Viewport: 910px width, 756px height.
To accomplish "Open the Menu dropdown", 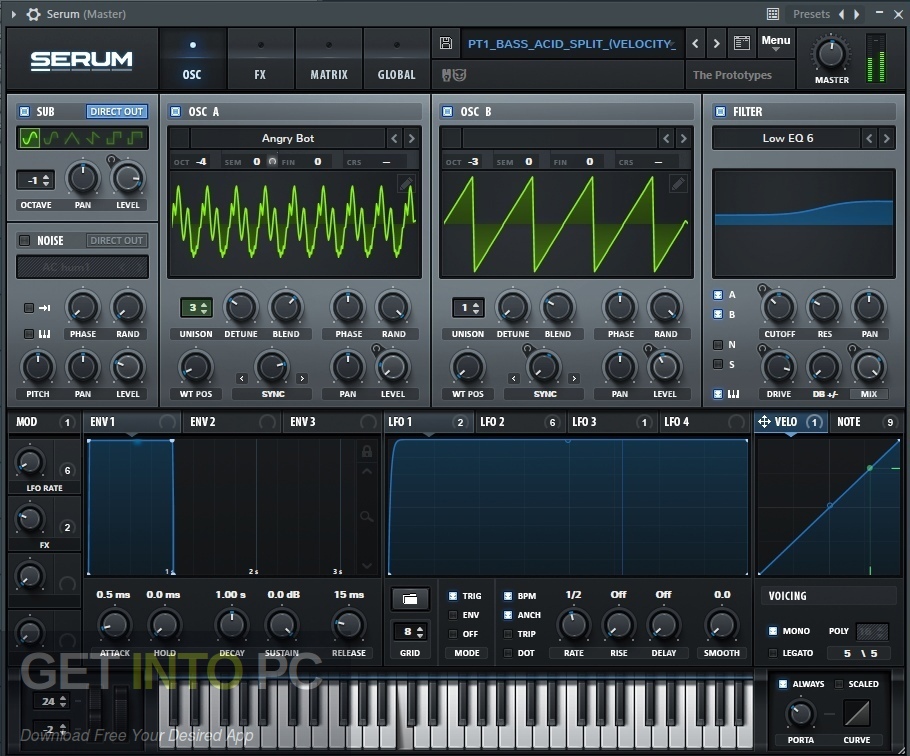I will [775, 43].
